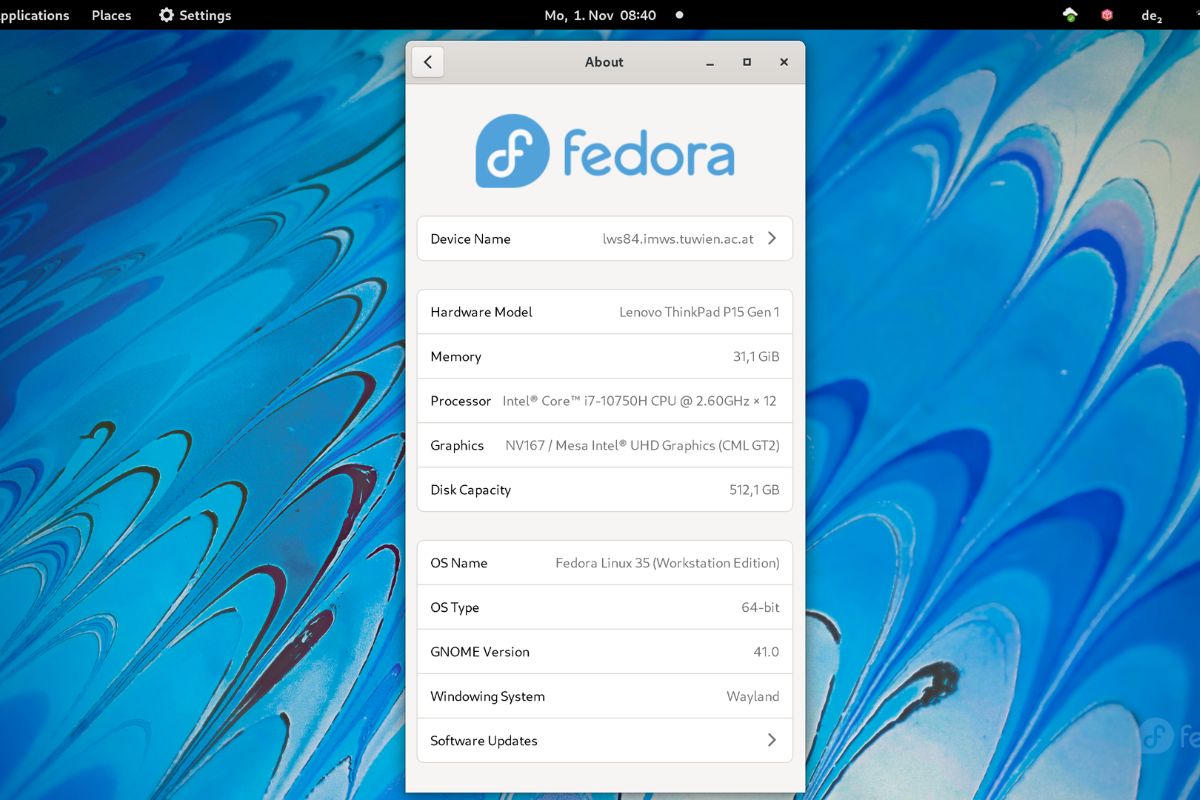Minimize the About window

click(x=710, y=62)
